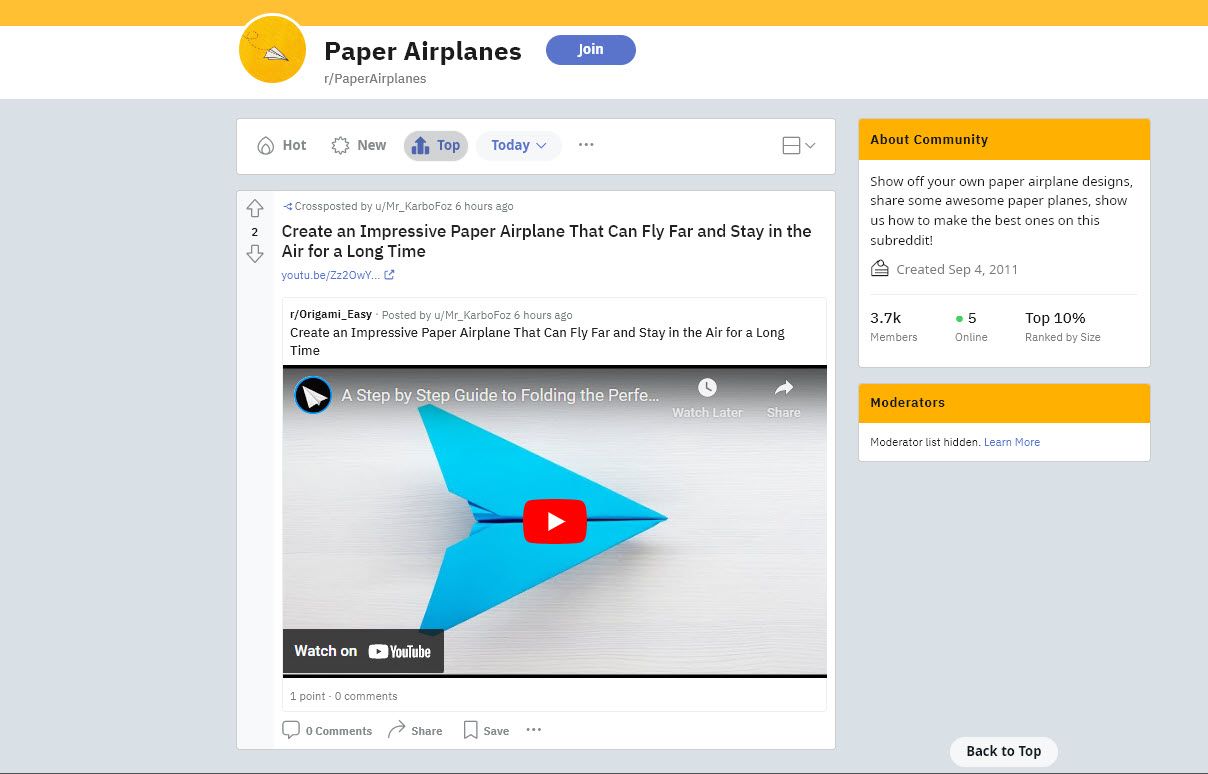
Task: Select the Top sort tab
Action: pos(436,145)
